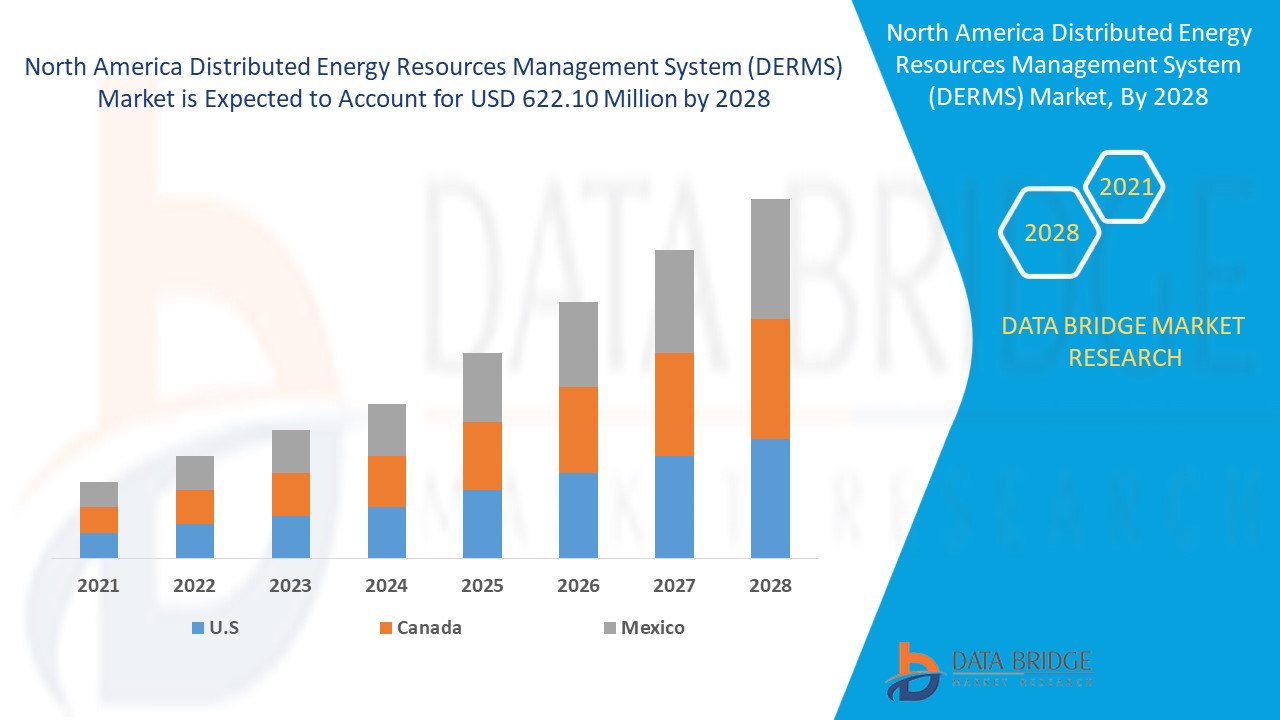Toggle the Mexico series via its legend entry
The image size is (1280, 720).
pos(652,628)
